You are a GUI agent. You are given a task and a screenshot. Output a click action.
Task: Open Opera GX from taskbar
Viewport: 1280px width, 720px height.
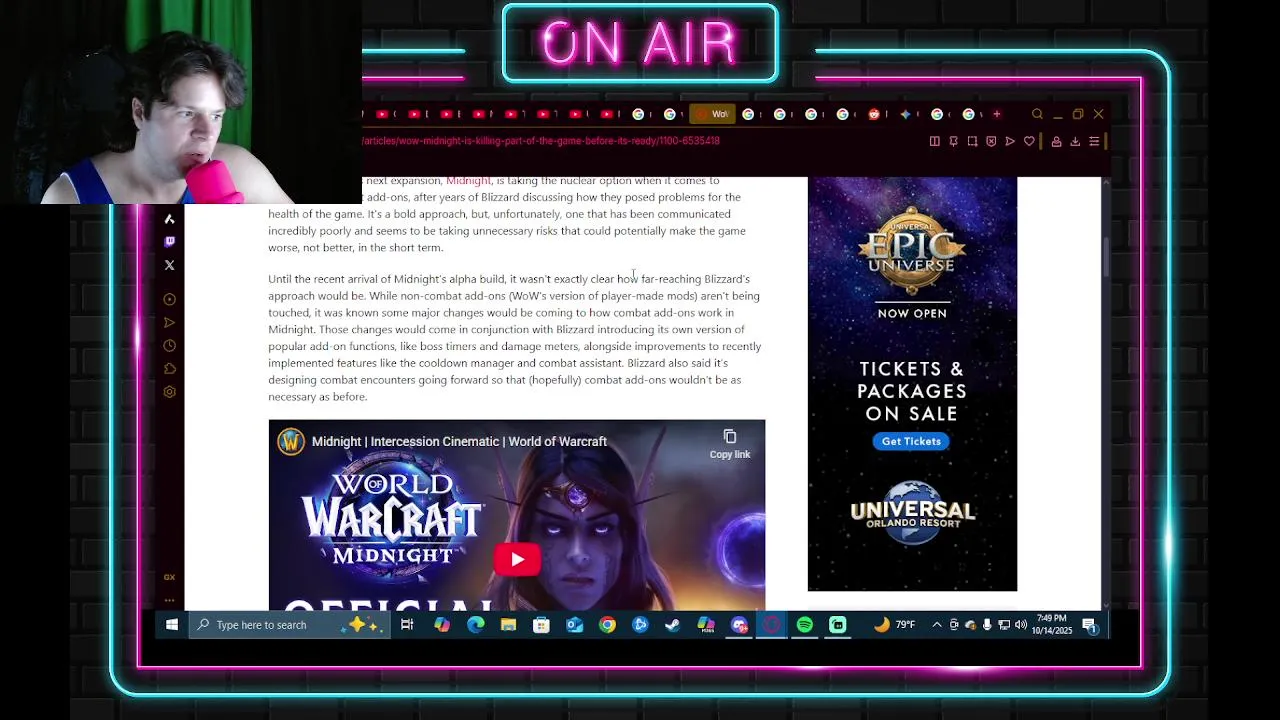(x=772, y=625)
